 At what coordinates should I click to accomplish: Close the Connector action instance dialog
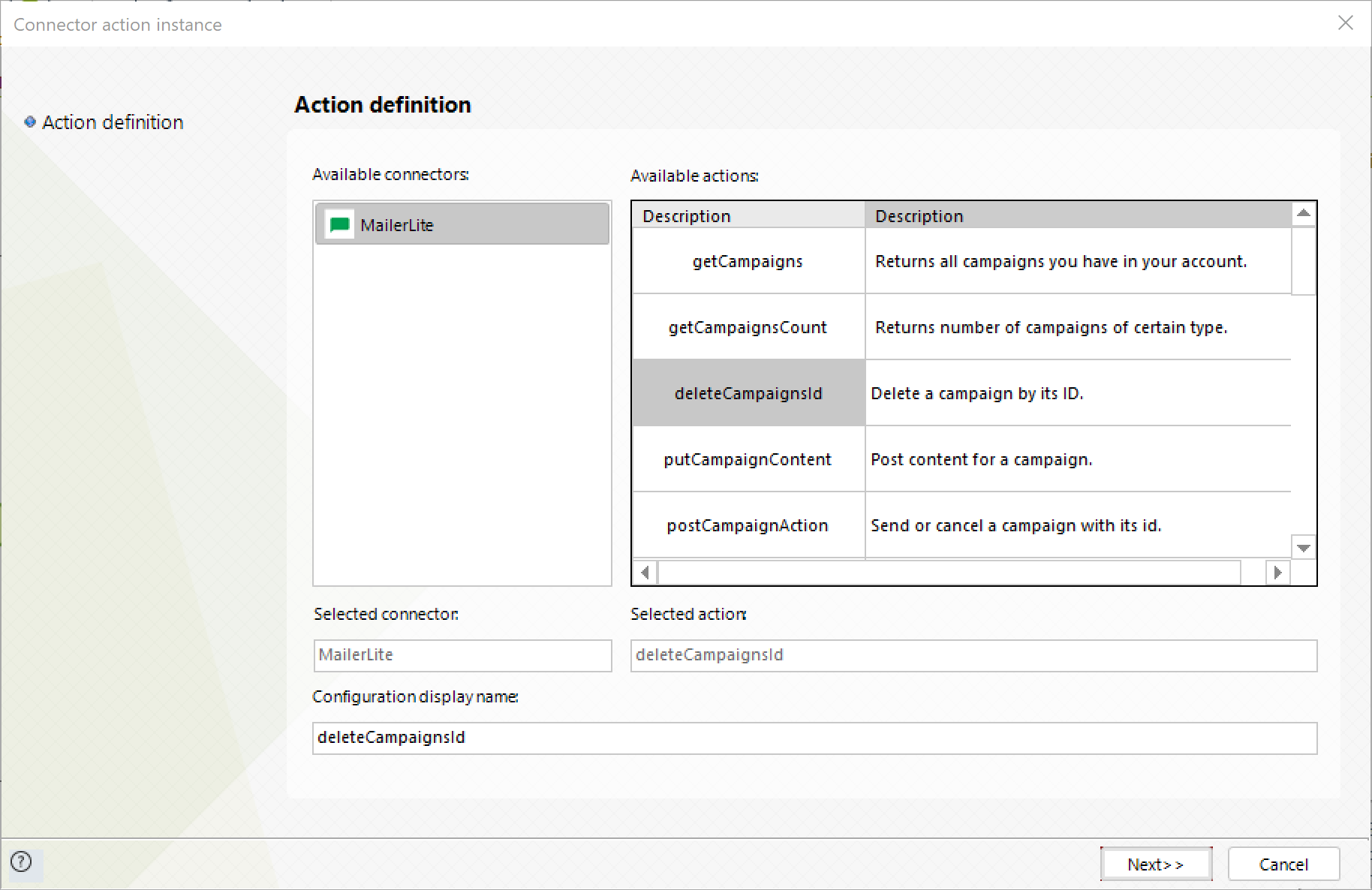tap(1345, 23)
